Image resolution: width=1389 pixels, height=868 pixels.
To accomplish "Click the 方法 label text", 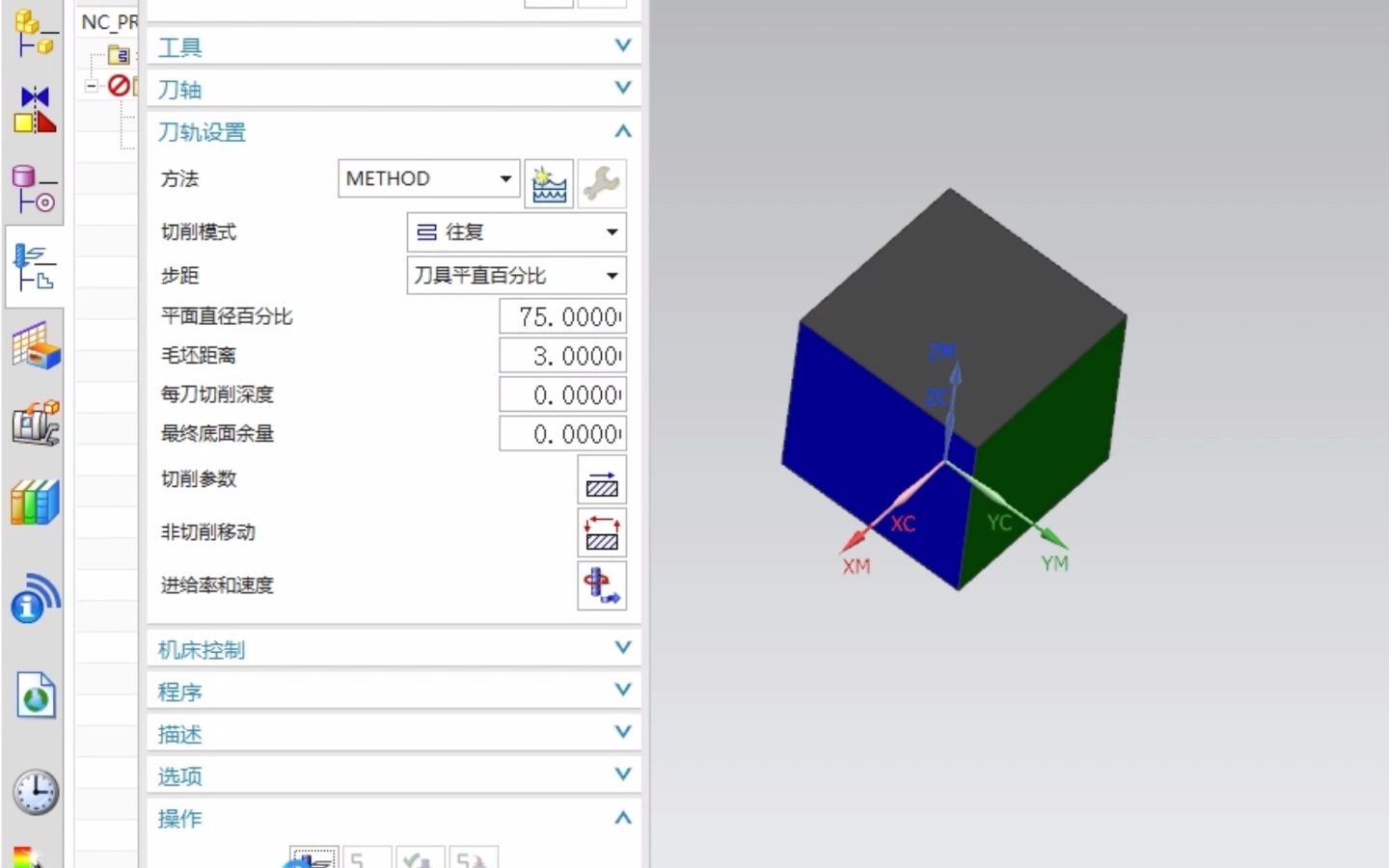I will click(x=179, y=178).
